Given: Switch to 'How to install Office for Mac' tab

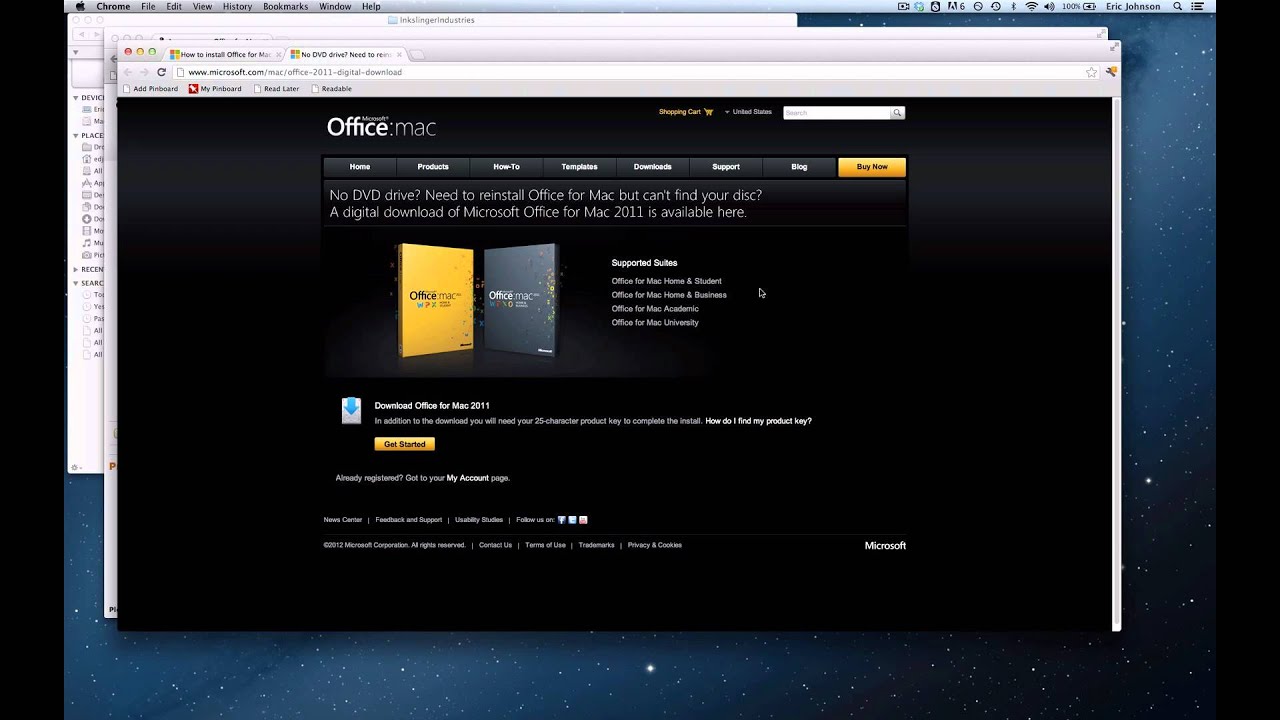Looking at the screenshot, I should (x=225, y=54).
